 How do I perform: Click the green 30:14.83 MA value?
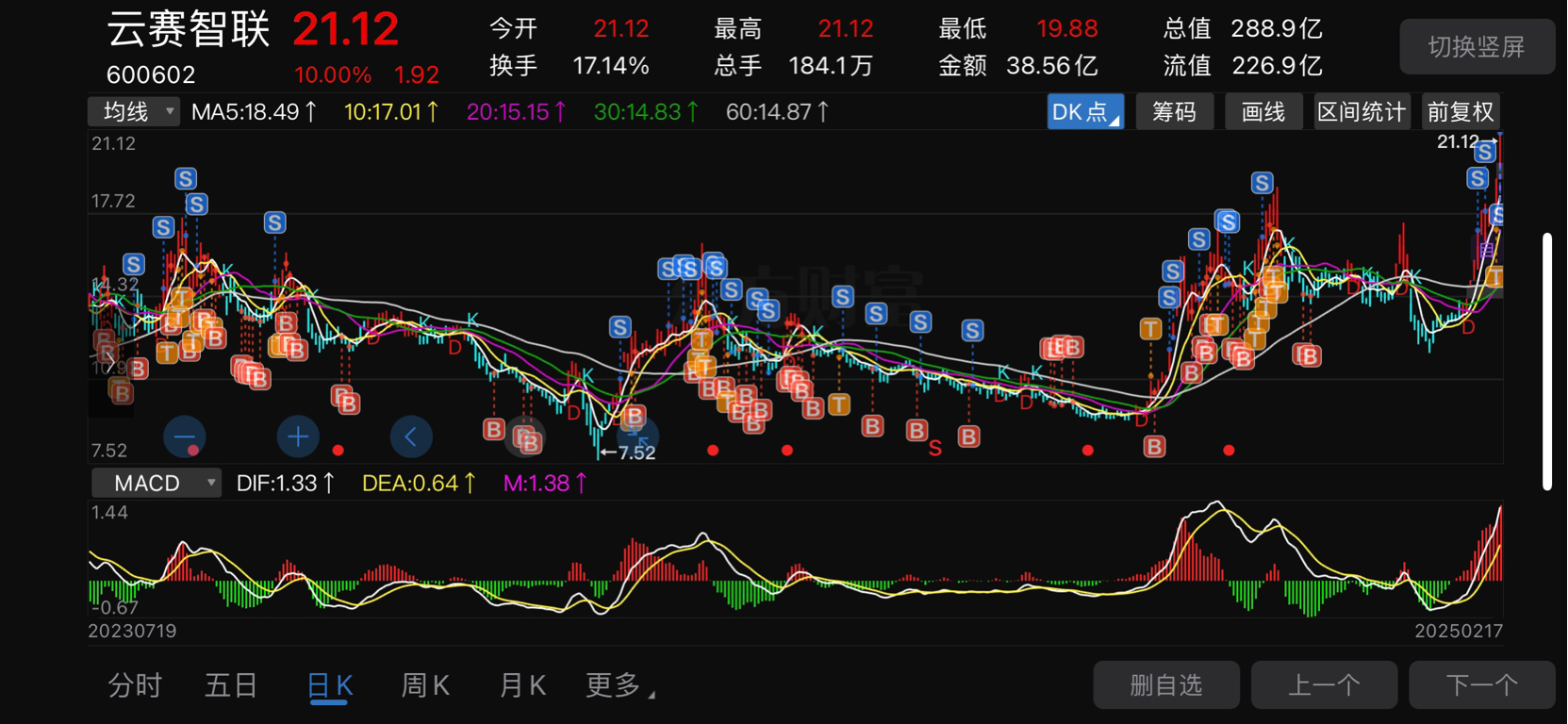[x=647, y=112]
